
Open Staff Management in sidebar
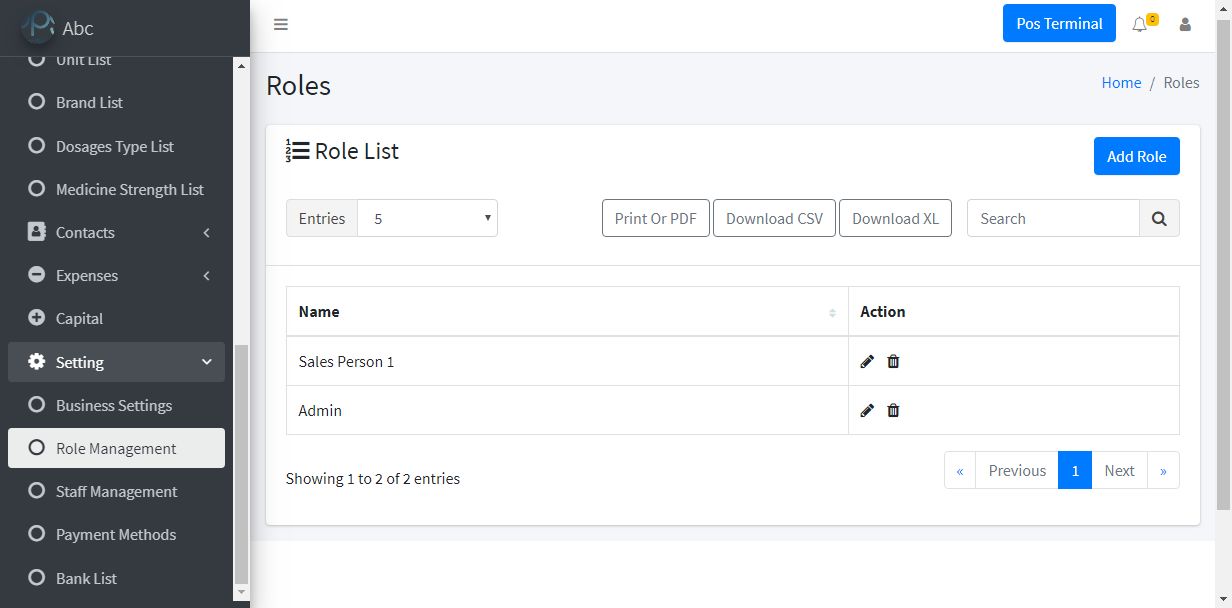(x=116, y=492)
